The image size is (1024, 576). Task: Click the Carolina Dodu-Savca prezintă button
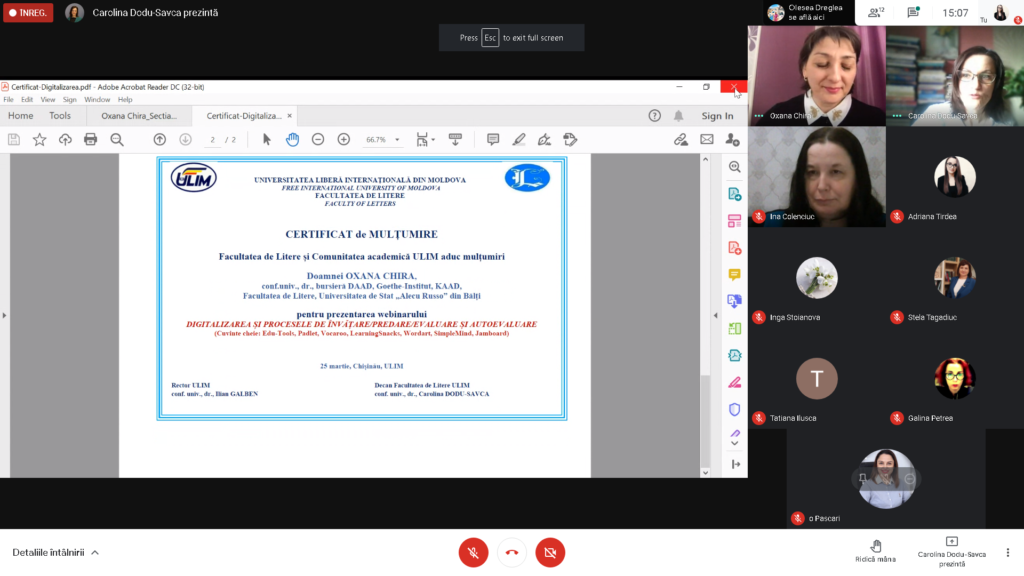pyautogui.click(x=951, y=551)
